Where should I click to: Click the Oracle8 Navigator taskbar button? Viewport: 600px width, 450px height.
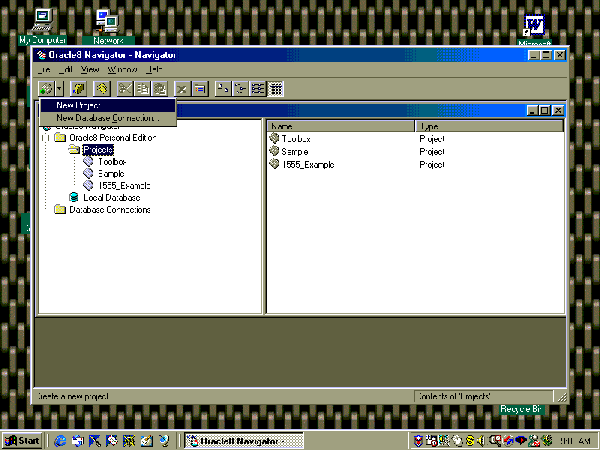(244, 441)
